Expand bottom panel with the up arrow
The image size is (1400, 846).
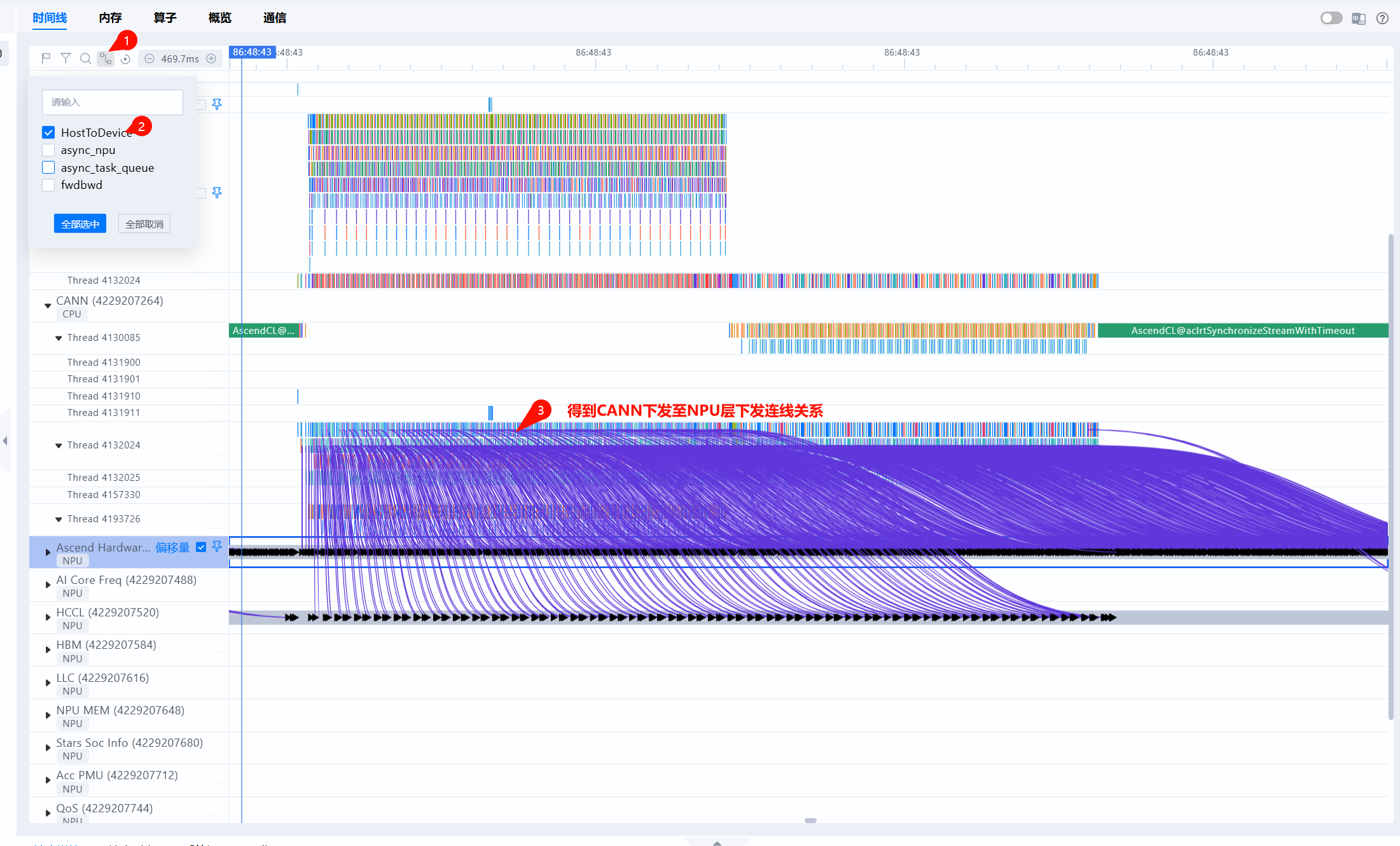[717, 842]
